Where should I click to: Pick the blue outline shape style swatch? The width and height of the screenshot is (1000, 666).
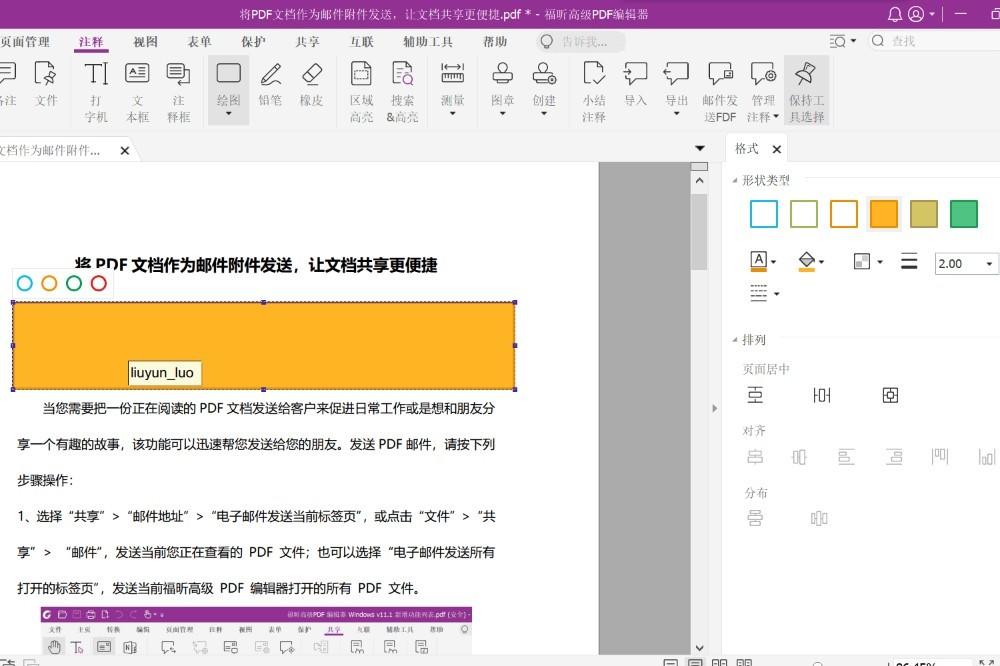(x=763, y=214)
